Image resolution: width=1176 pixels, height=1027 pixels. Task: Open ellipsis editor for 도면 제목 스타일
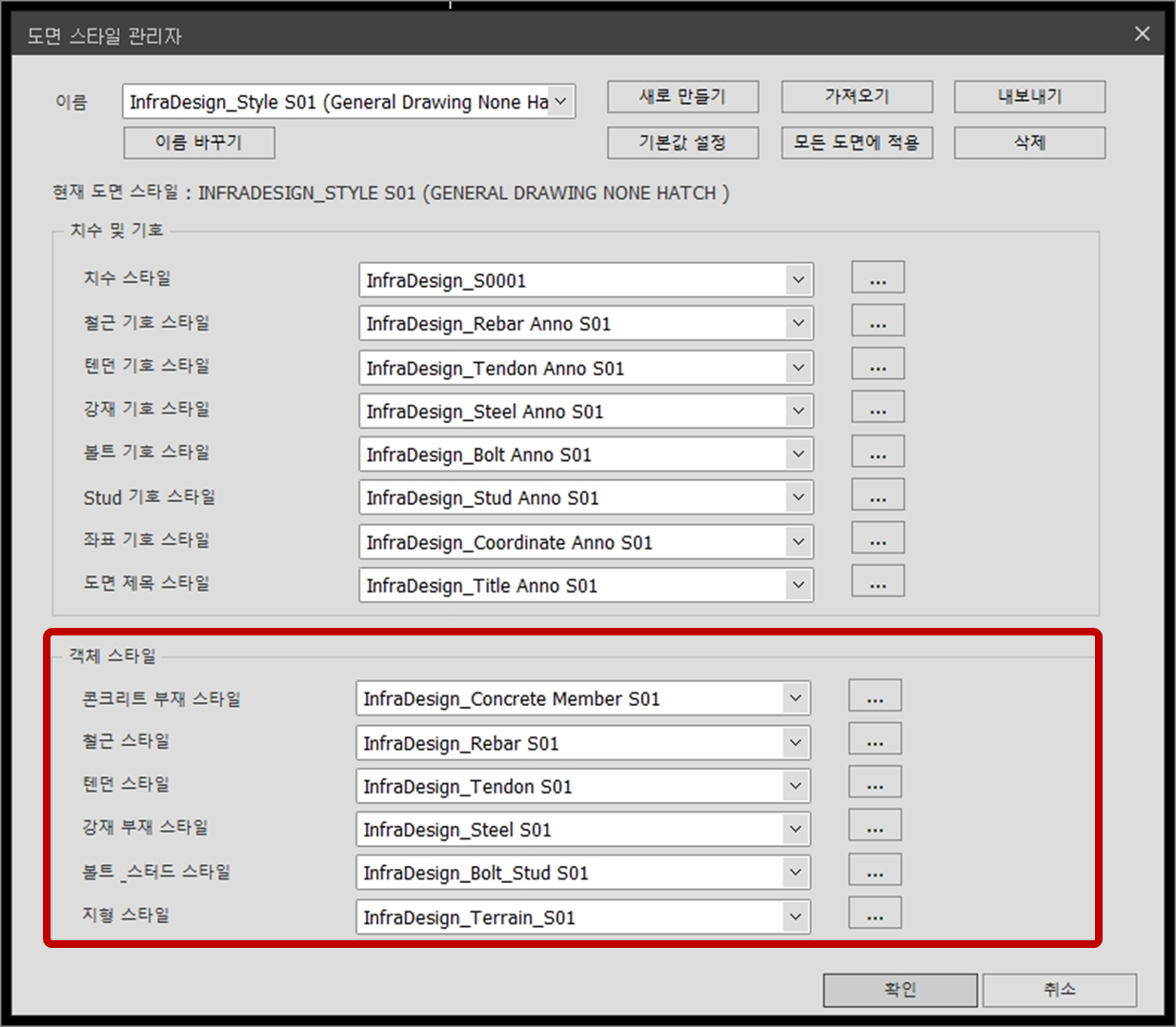[877, 583]
